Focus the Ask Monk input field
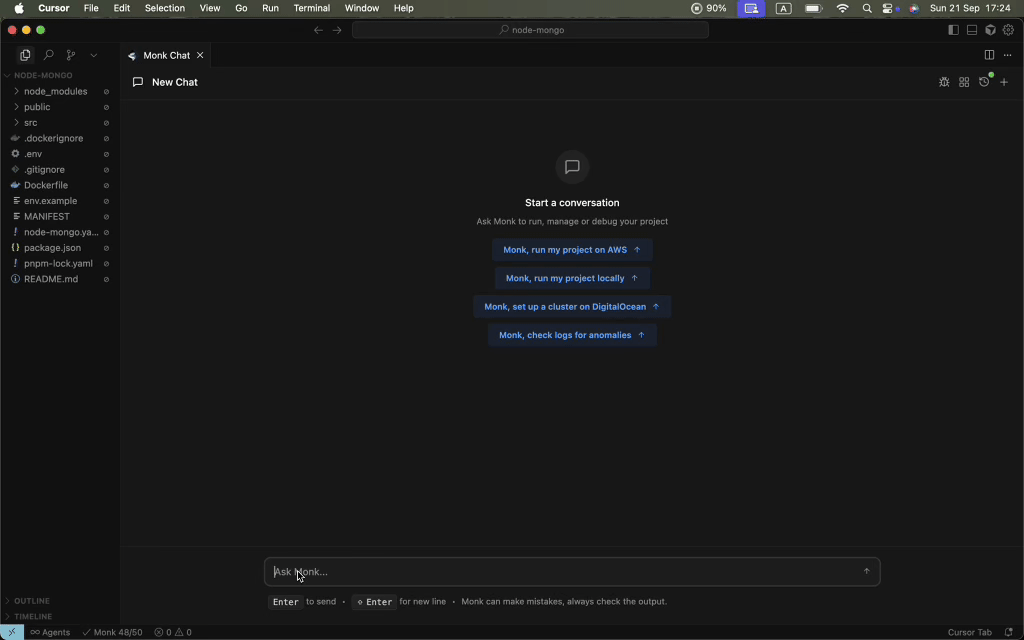Image resolution: width=1024 pixels, height=640 pixels. tap(572, 571)
